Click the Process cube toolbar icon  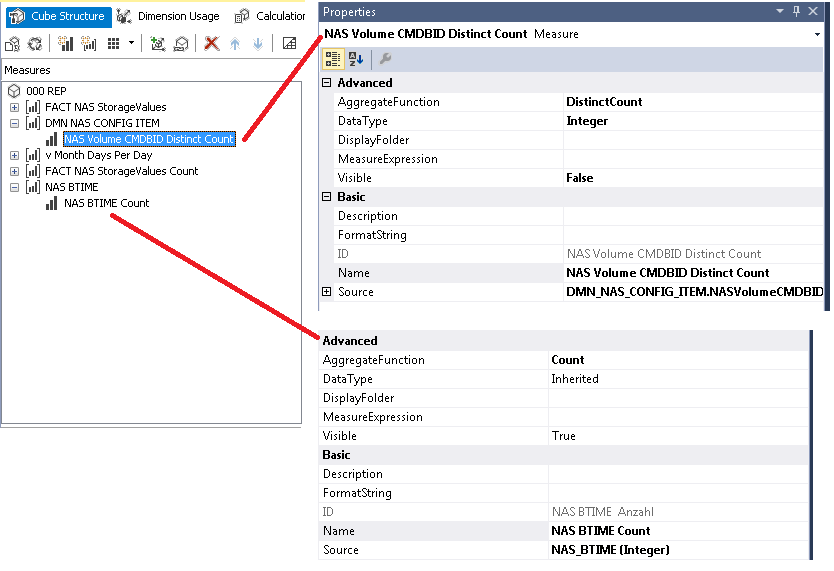12,44
